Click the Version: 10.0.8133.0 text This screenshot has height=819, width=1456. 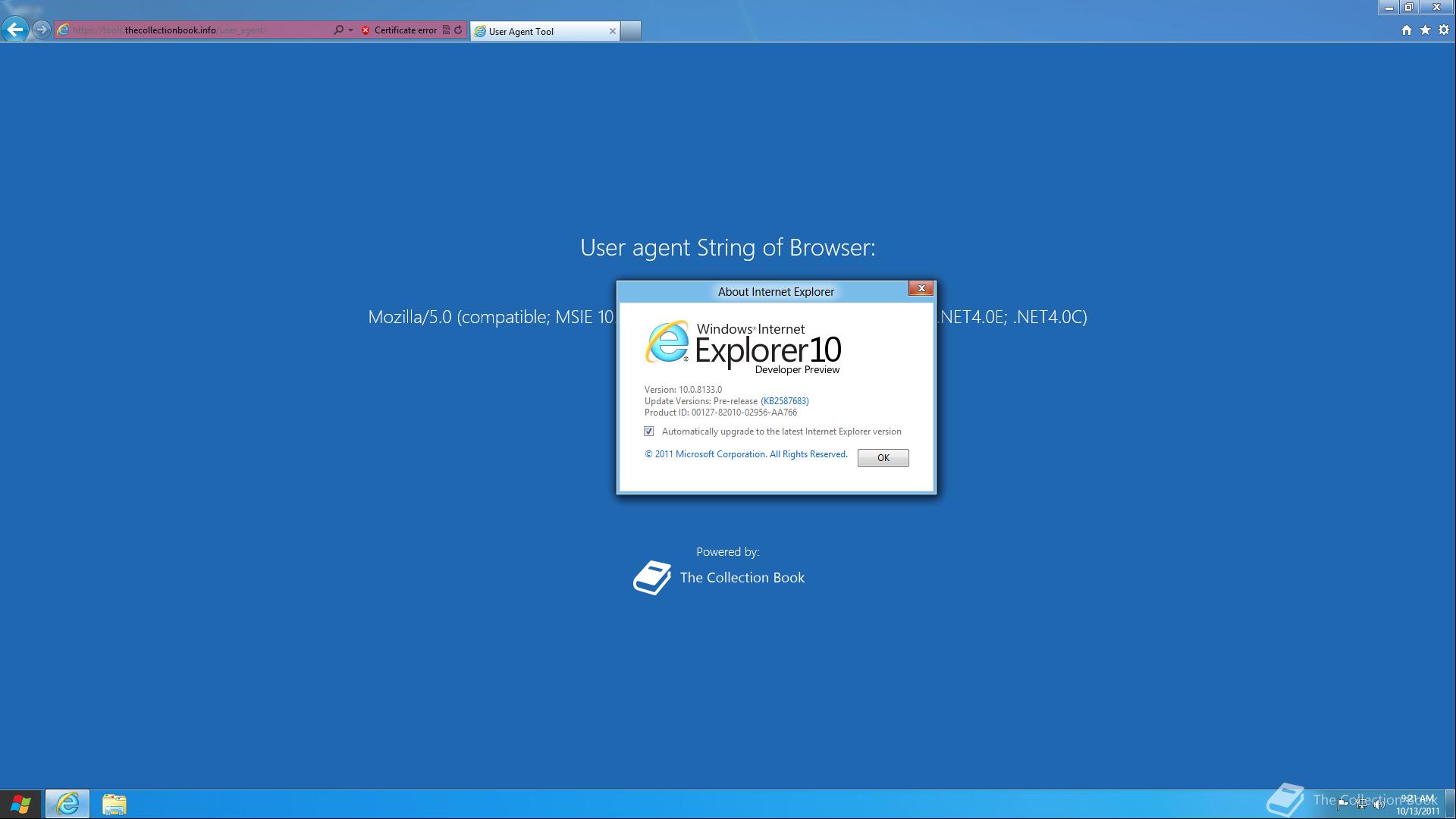pyautogui.click(x=683, y=390)
